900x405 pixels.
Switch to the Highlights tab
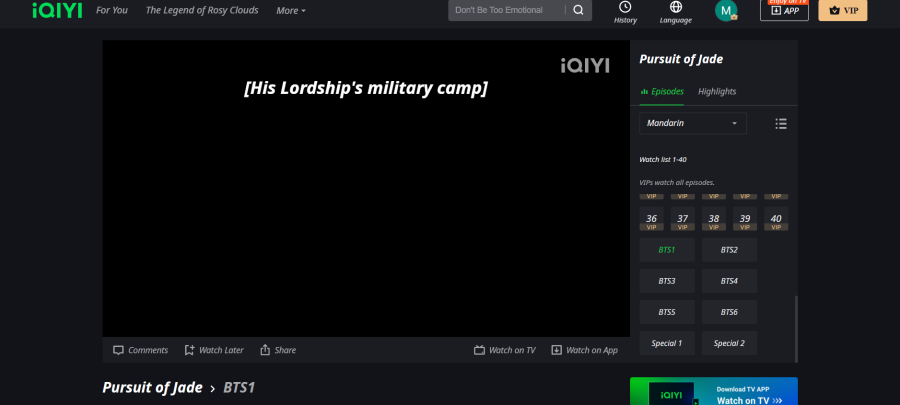717,91
